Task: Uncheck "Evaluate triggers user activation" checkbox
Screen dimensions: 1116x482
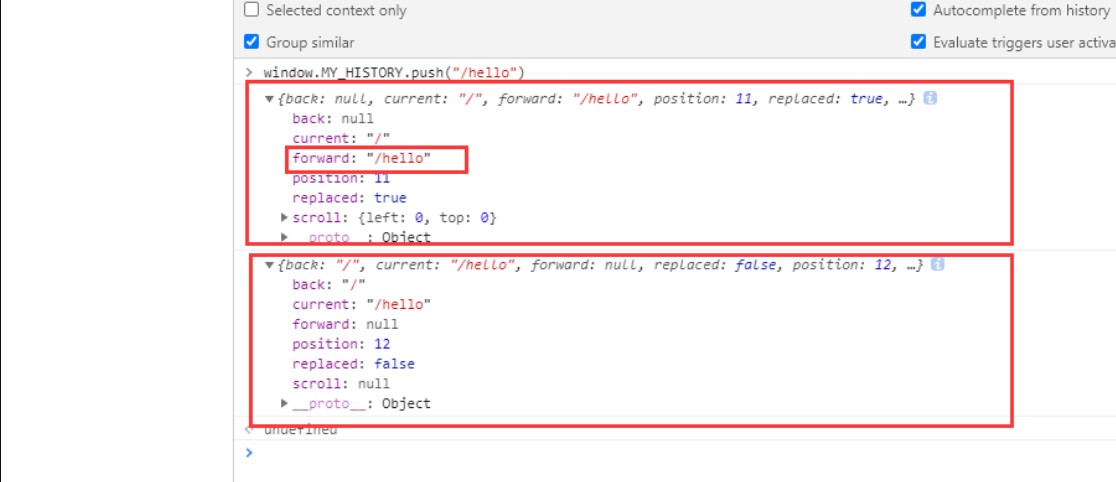Action: coord(918,42)
